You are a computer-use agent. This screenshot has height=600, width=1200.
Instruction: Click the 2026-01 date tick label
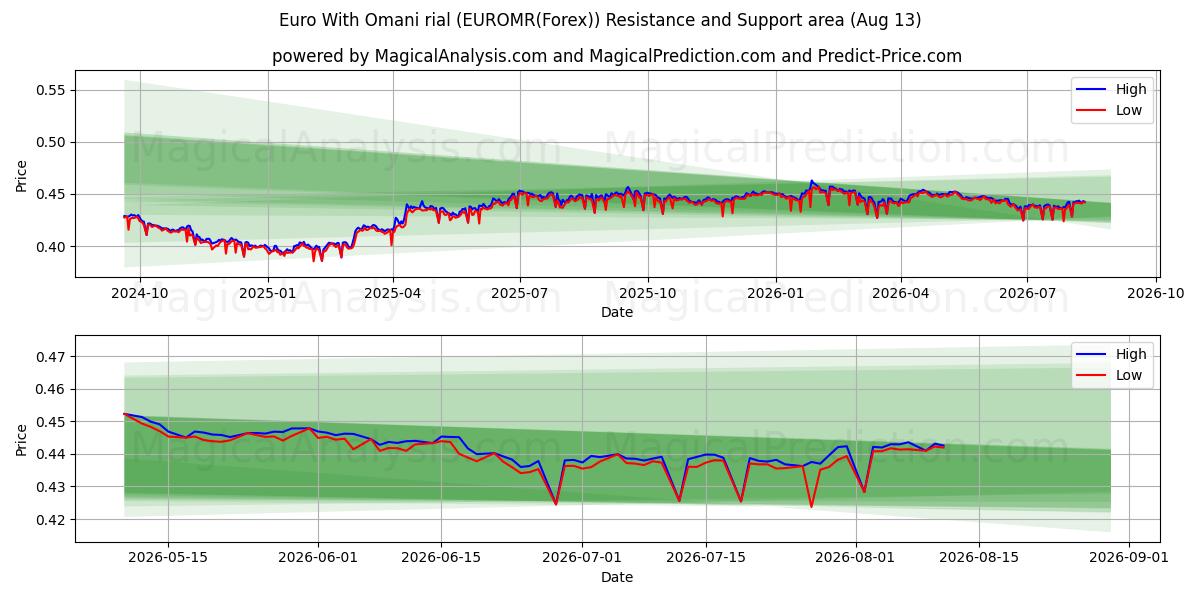[775, 293]
